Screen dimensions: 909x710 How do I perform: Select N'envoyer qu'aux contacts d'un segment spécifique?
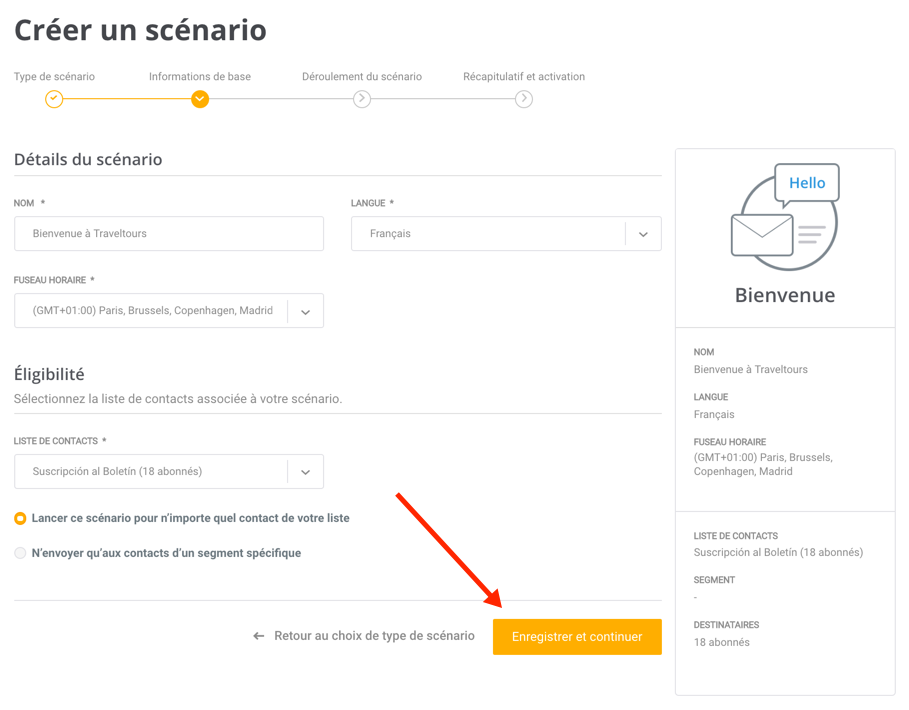coord(20,553)
